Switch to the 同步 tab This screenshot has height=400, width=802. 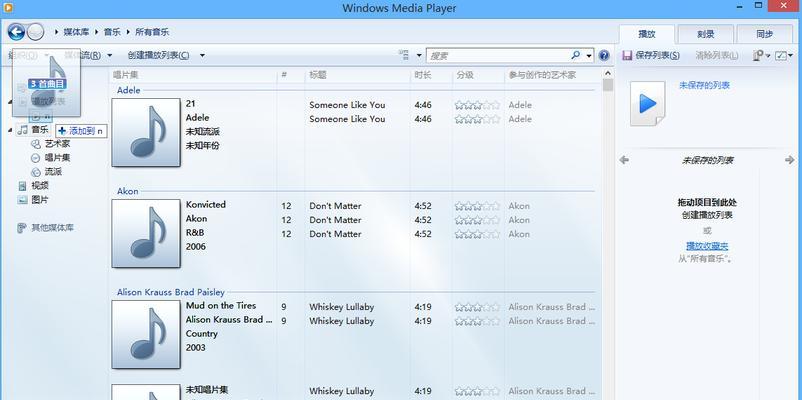point(765,34)
